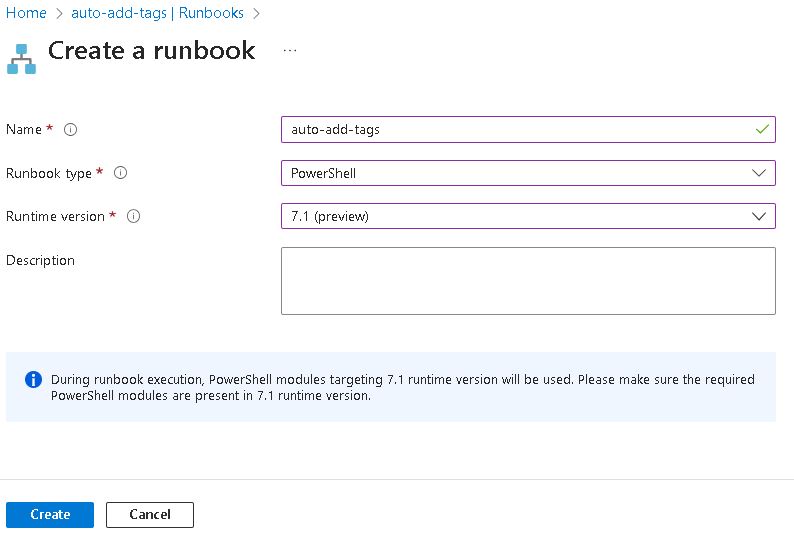Click the runbook icon beside the page title
This screenshot has height=535, width=794.
(21, 59)
